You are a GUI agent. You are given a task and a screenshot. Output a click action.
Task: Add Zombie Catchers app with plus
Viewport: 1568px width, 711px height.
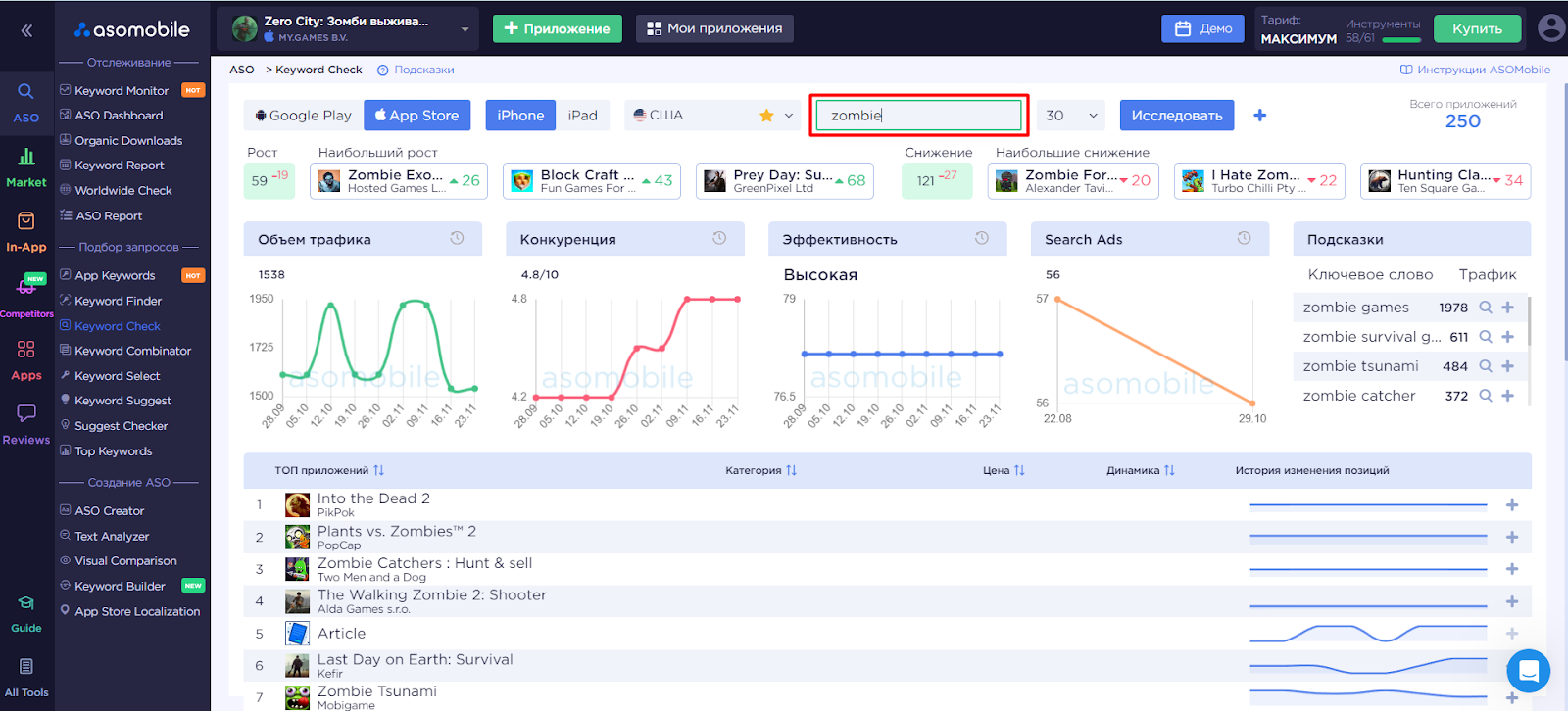pos(1512,569)
